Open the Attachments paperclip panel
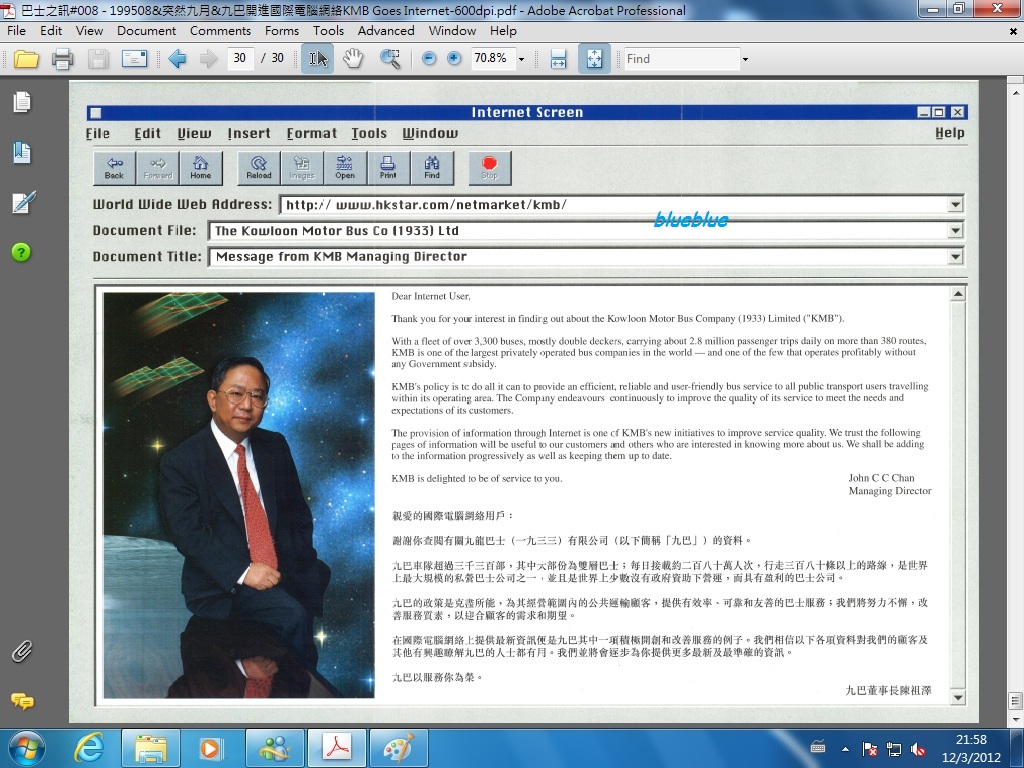 tap(21, 652)
